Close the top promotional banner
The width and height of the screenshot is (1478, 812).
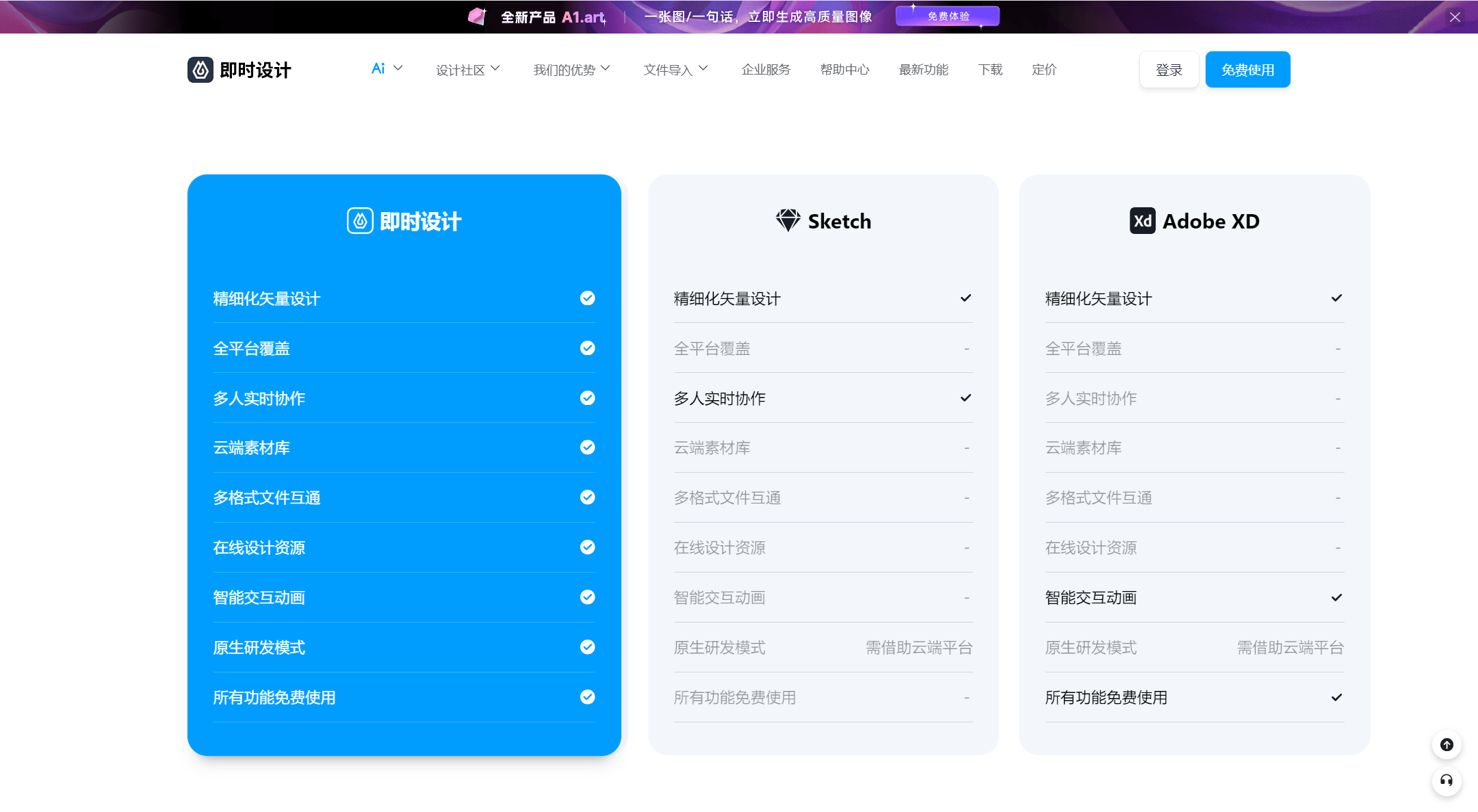click(1455, 17)
